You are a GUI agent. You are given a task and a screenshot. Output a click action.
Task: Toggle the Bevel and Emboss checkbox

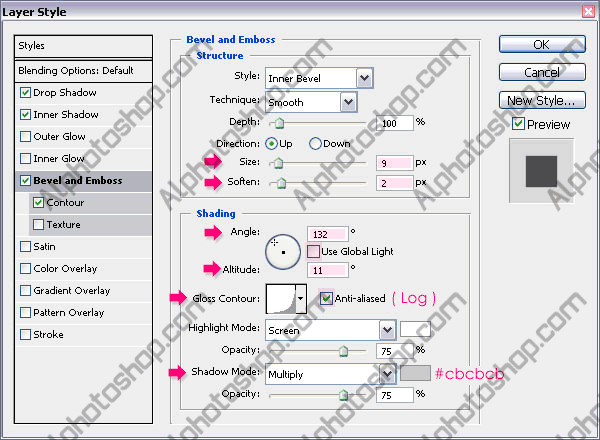coord(25,181)
